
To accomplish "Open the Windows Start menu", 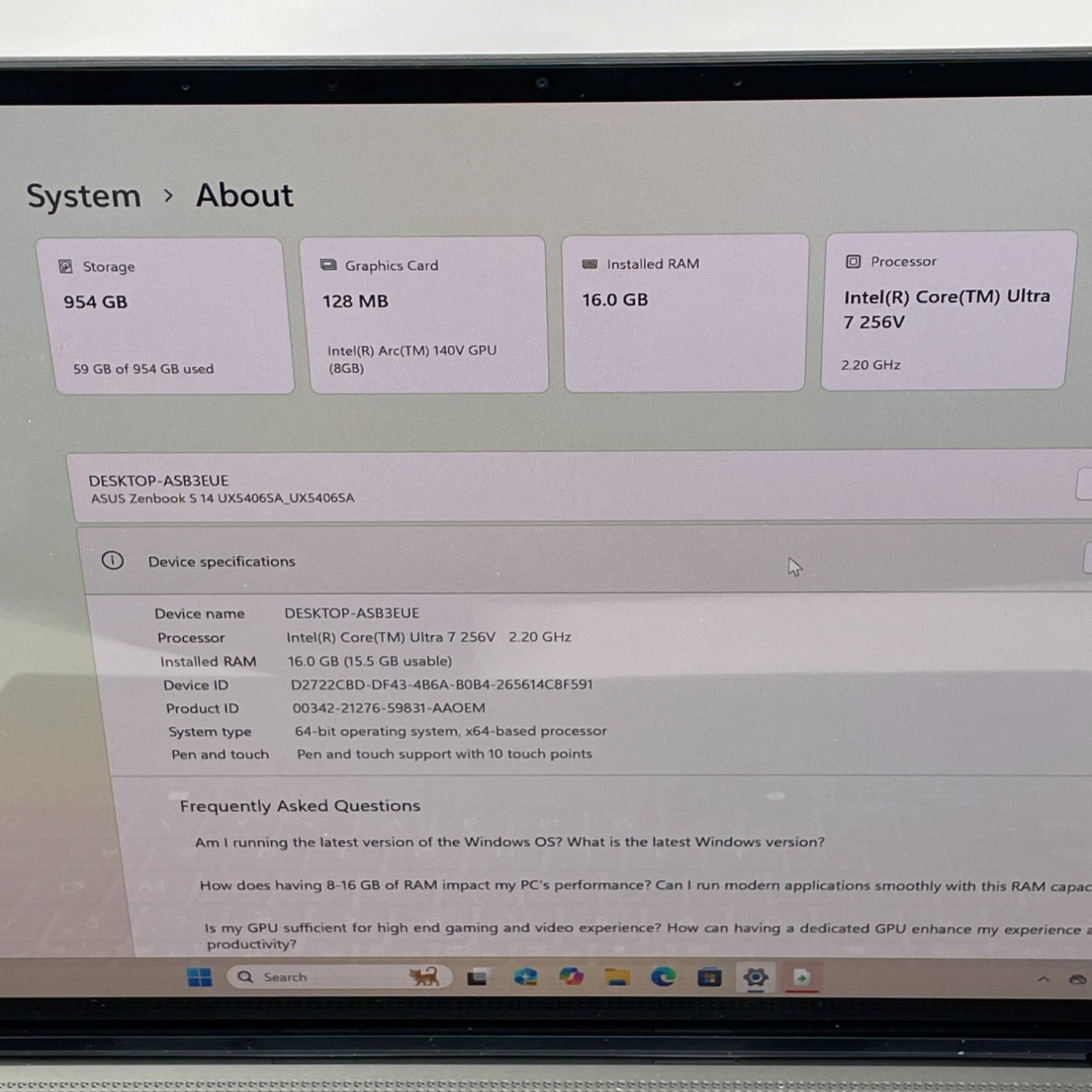I will (199, 977).
